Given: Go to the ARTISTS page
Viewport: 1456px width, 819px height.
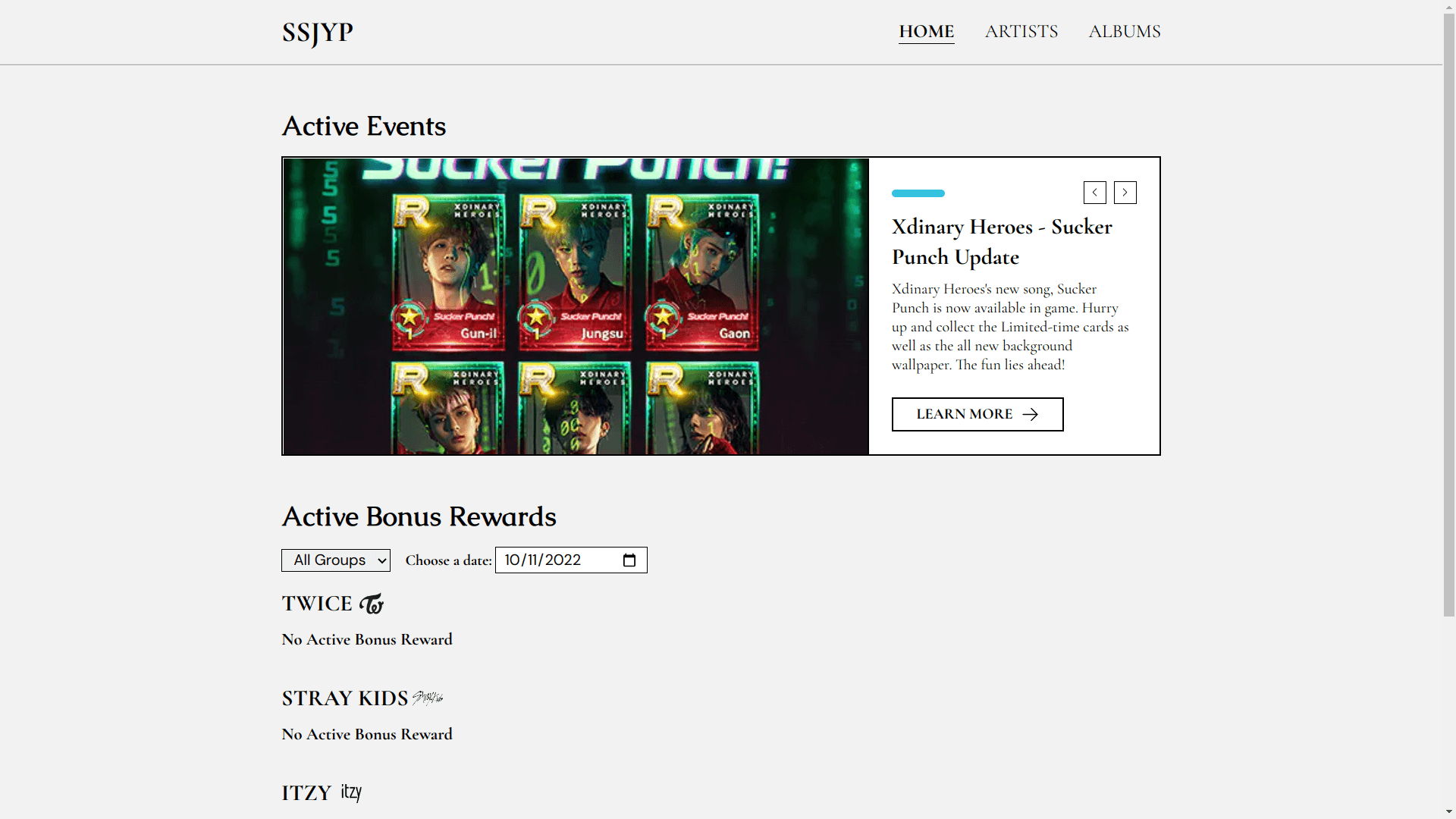Looking at the screenshot, I should click(x=1021, y=32).
